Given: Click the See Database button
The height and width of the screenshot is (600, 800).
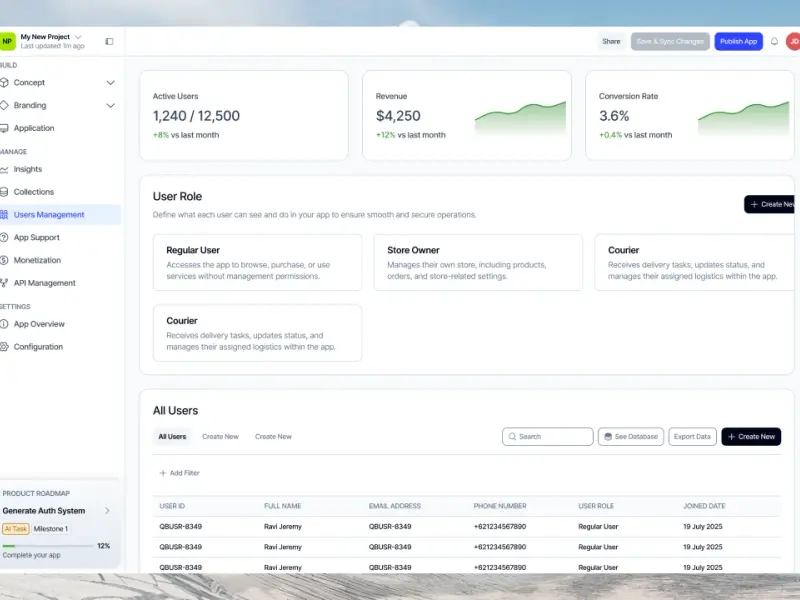Looking at the screenshot, I should [x=630, y=437].
